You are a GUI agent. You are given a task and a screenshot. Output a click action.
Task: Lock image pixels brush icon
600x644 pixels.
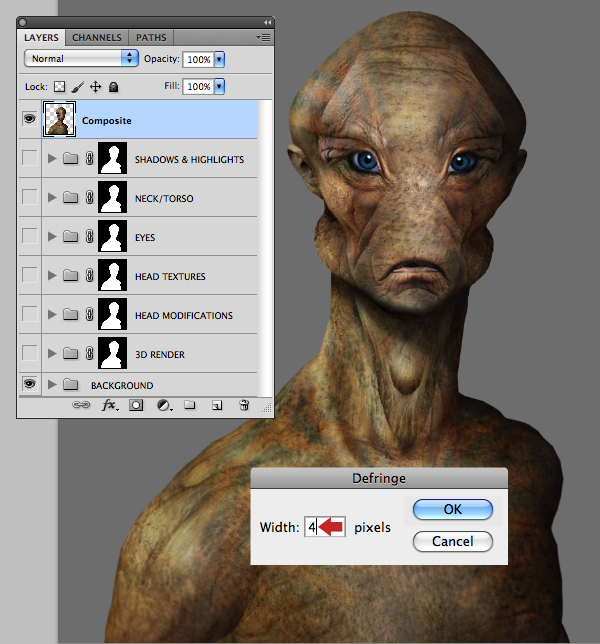pyautogui.click(x=78, y=87)
